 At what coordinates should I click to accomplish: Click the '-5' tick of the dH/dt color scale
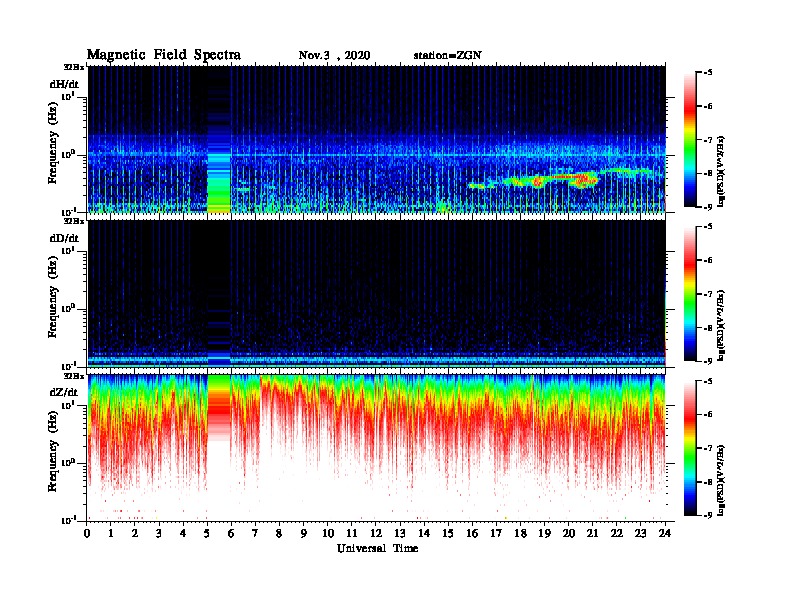tap(708, 73)
